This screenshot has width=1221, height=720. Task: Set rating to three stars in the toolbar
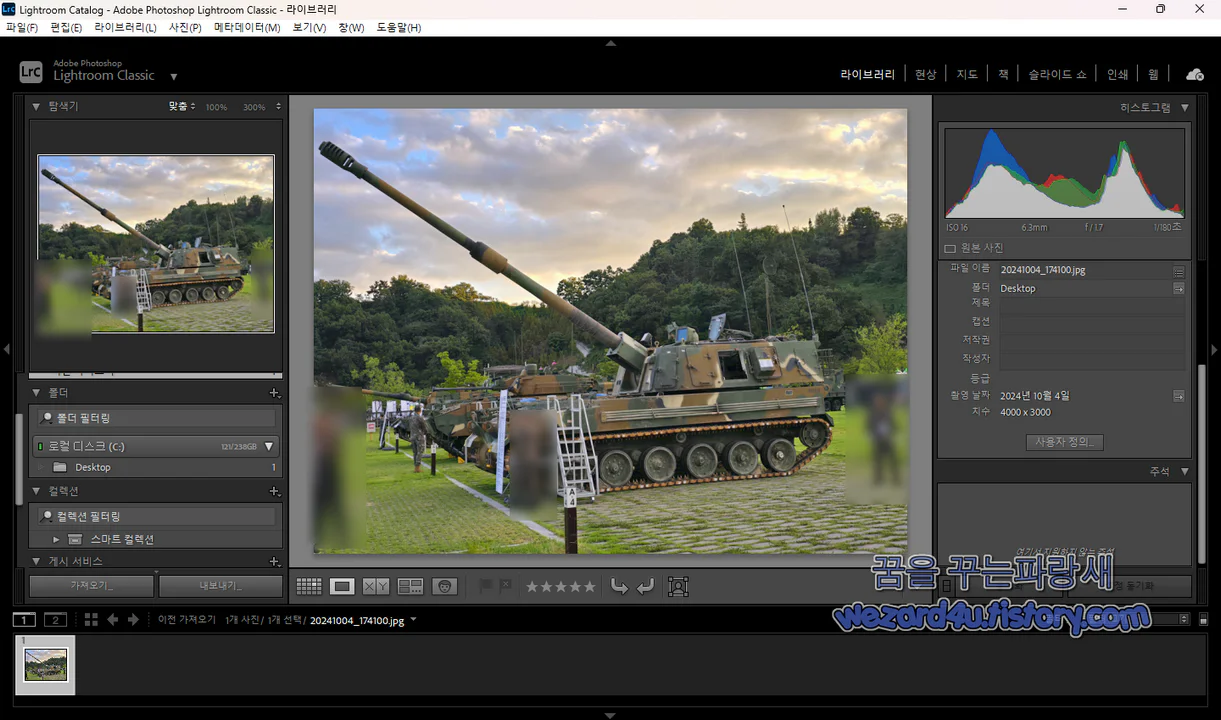click(561, 587)
